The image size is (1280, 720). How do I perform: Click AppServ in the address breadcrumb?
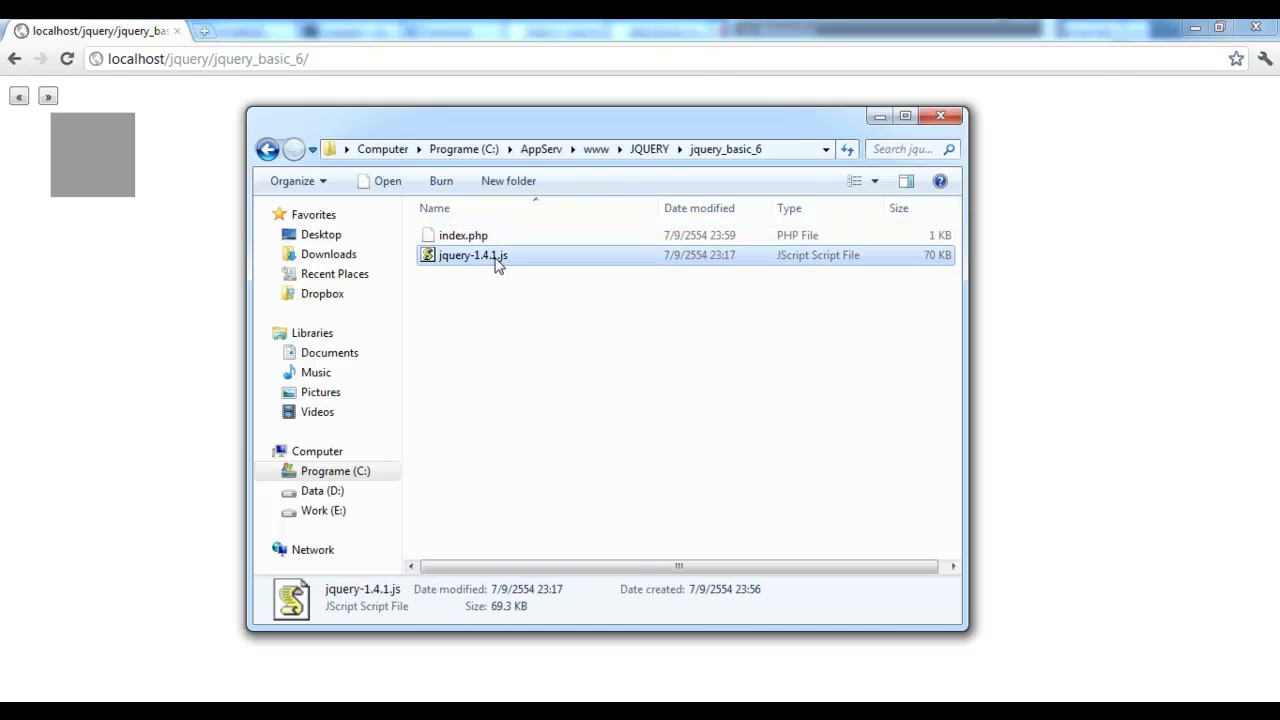tap(541, 149)
